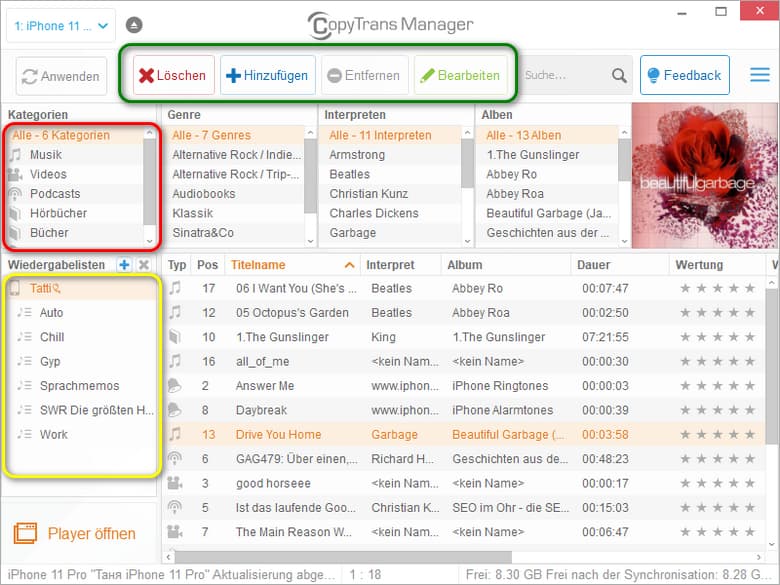Click the Typ column header
This screenshot has width=780, height=585.
point(177,265)
